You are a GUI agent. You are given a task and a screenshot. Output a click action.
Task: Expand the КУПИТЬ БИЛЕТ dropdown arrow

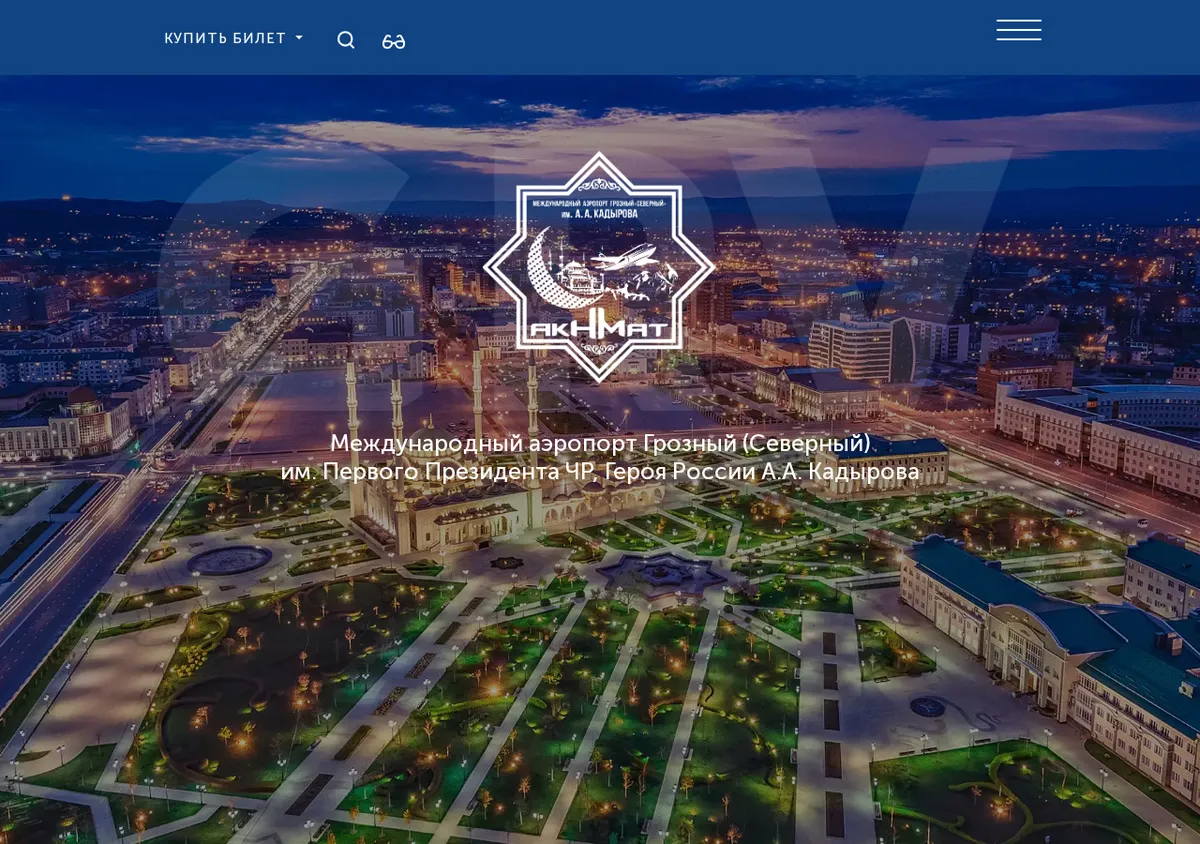coord(299,39)
